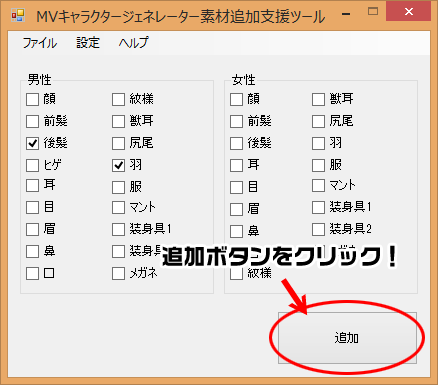Check 装身具1 in the 女性 group
The image size is (438, 385).
click(318, 207)
